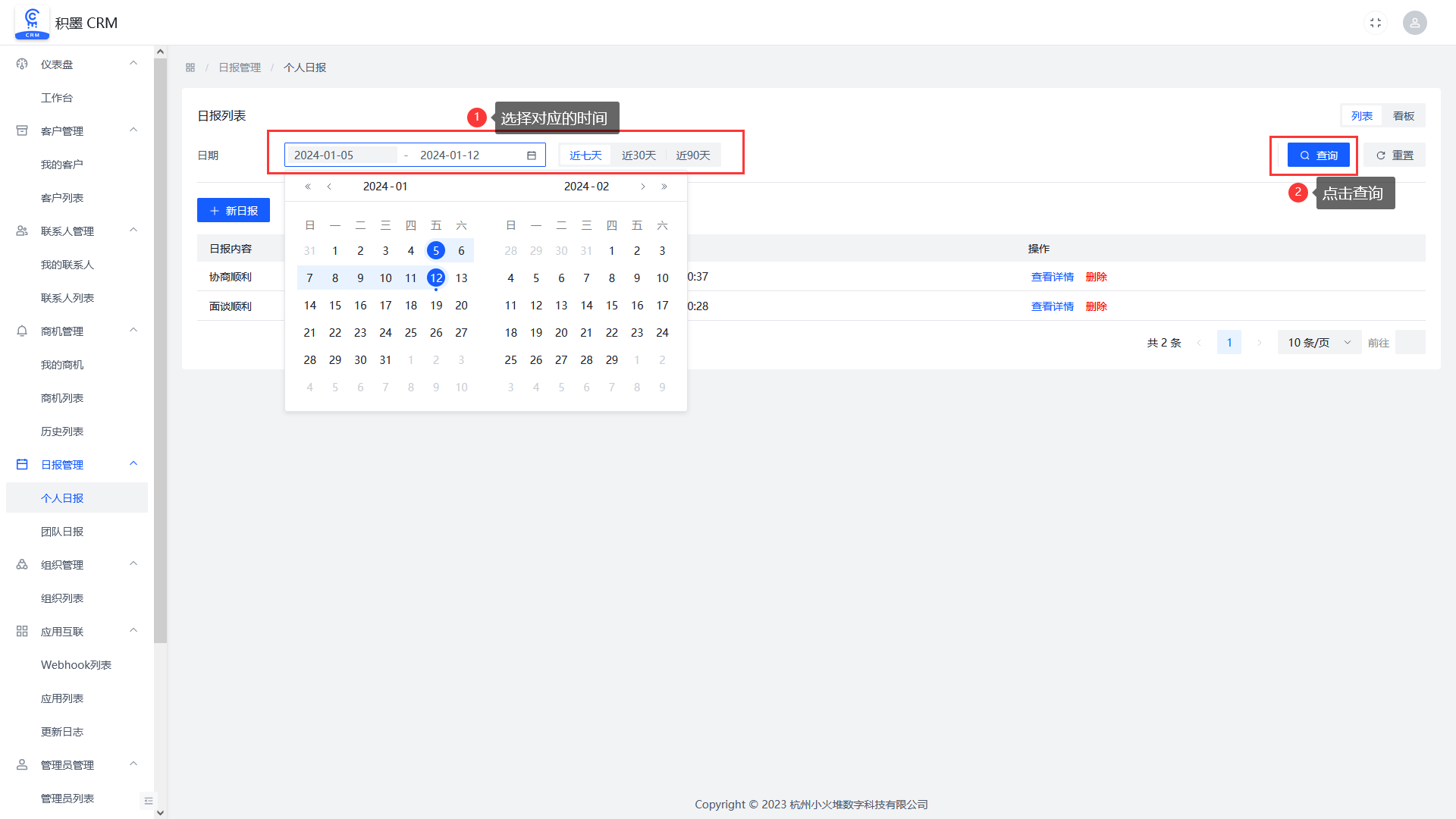
Task: Open the user avatar menu
Action: tap(1414, 23)
